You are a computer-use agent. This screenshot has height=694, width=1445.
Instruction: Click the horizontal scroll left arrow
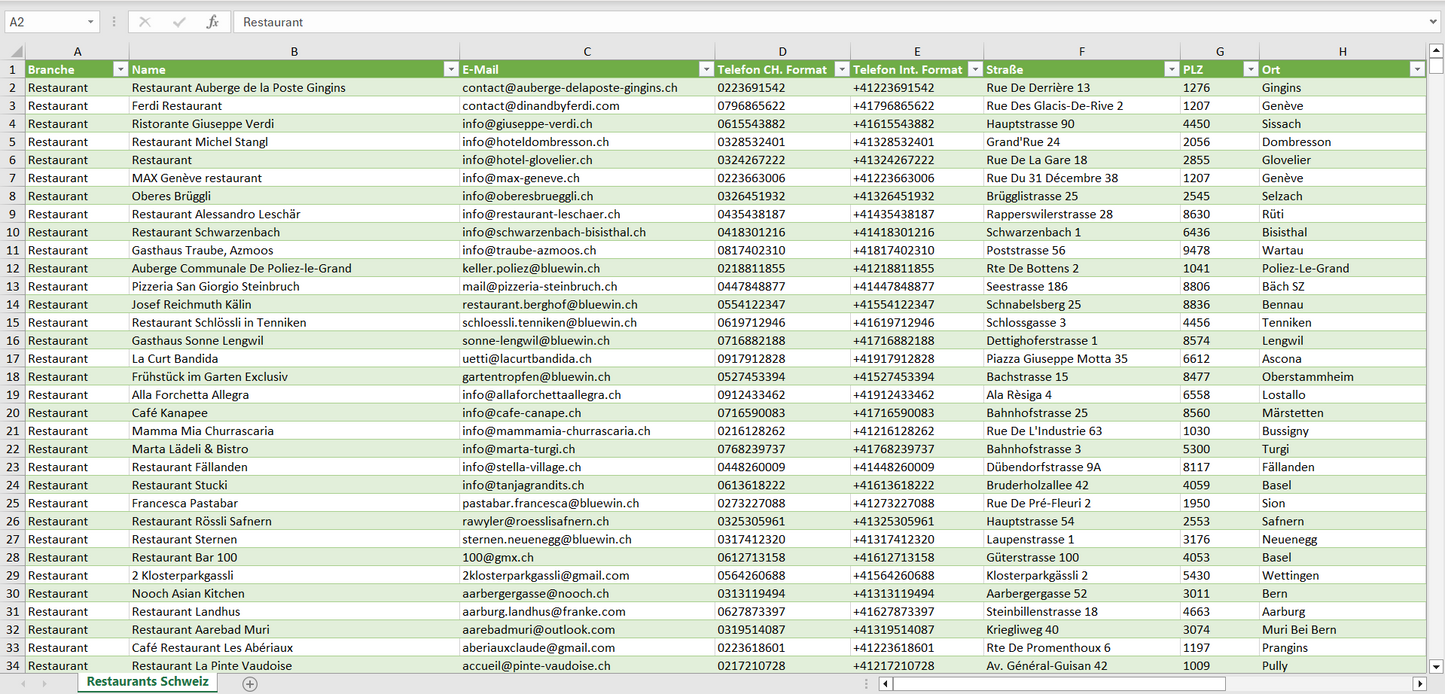(885, 684)
